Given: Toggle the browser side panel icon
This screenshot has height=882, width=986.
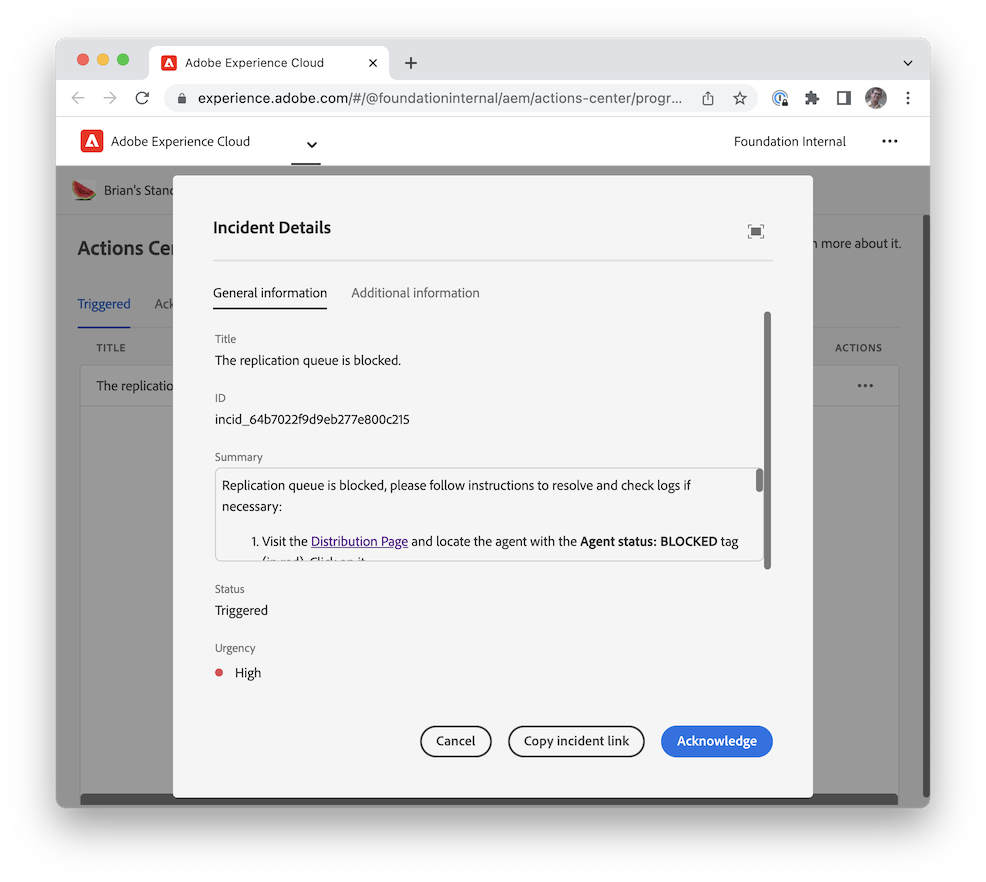Looking at the screenshot, I should [843, 98].
